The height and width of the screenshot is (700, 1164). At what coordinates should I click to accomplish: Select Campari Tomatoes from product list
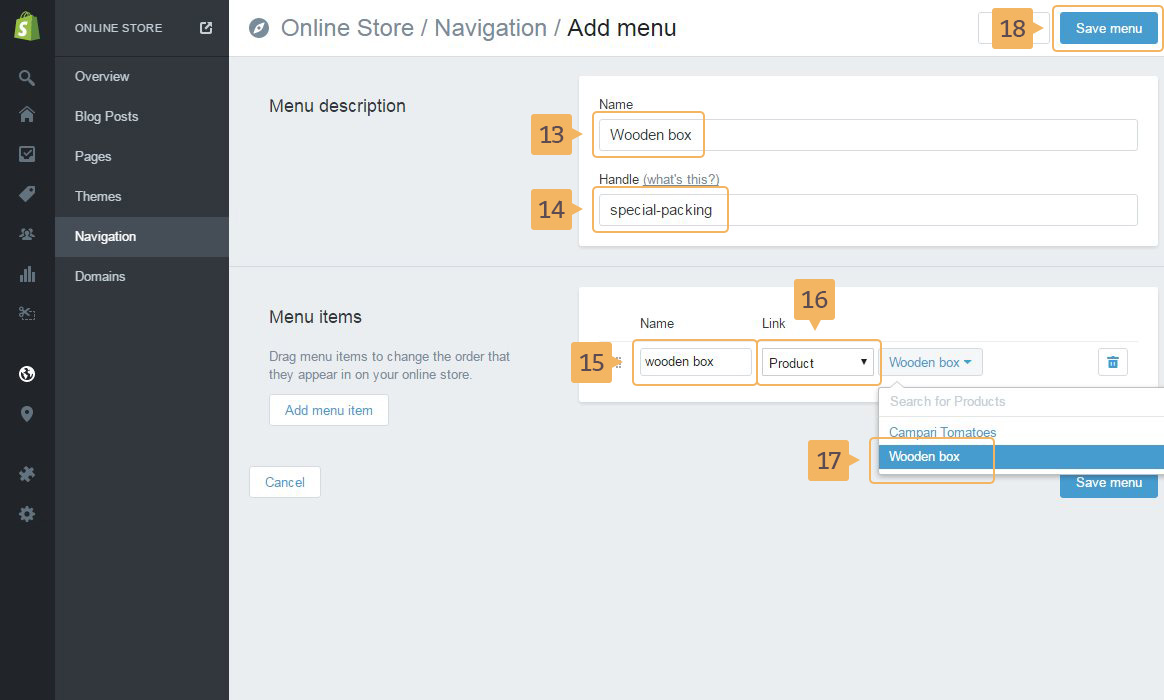pos(942,432)
